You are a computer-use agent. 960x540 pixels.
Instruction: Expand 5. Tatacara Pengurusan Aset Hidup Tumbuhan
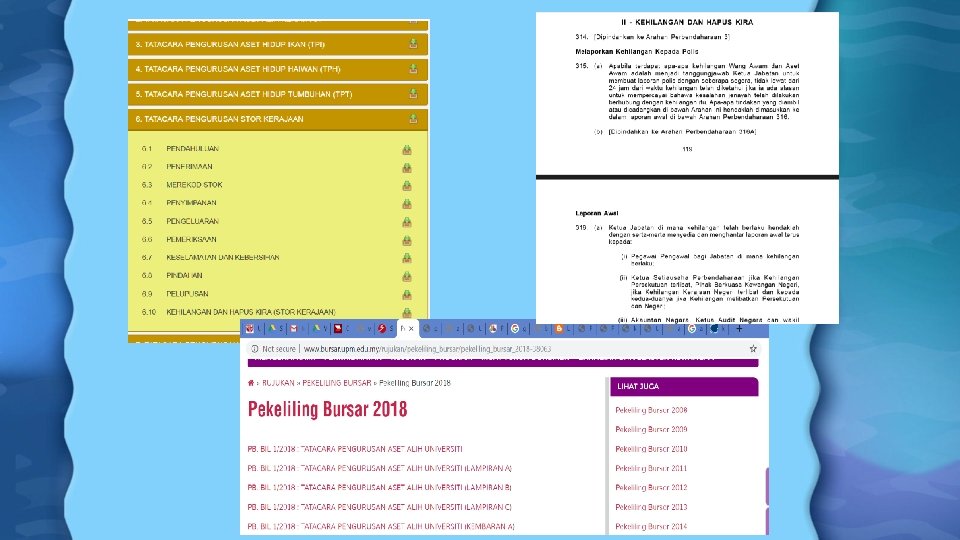(x=278, y=94)
